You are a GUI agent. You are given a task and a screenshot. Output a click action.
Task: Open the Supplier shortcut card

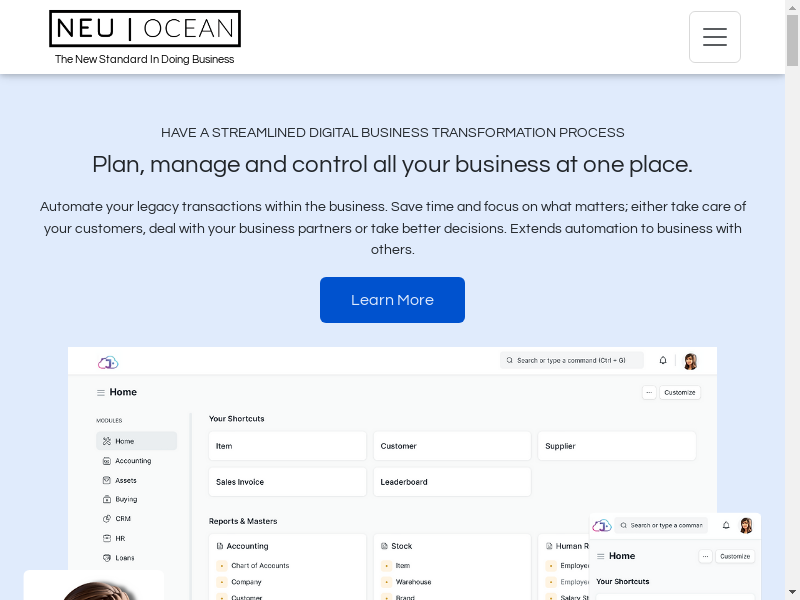[616, 446]
